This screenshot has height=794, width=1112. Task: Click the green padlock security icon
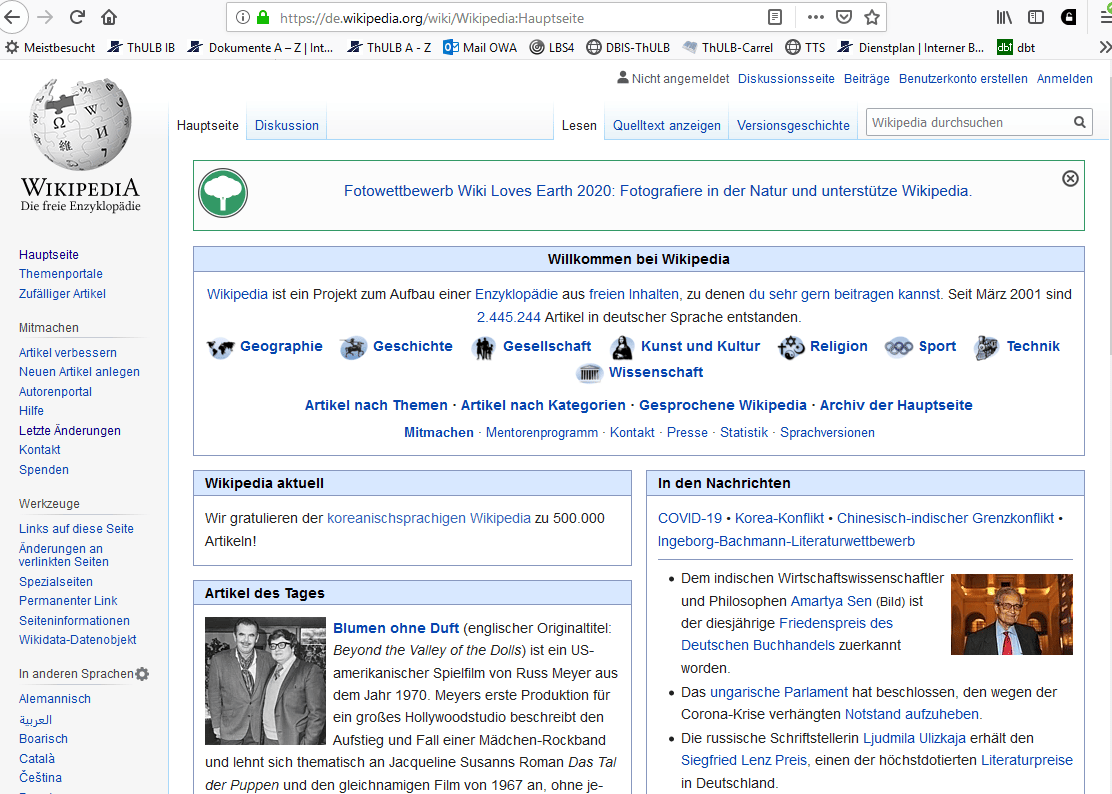click(263, 17)
